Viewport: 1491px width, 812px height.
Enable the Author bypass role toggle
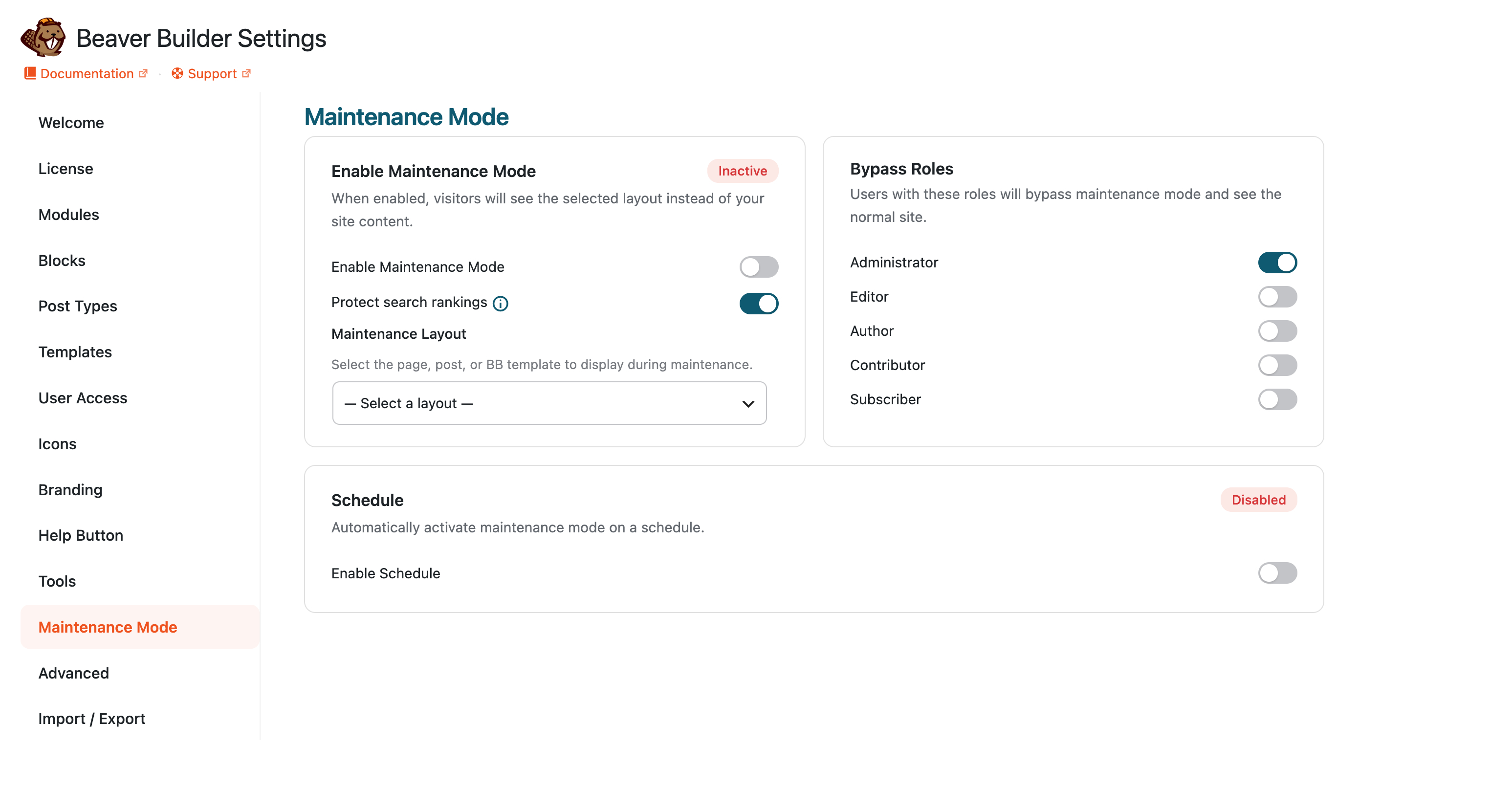point(1277,331)
